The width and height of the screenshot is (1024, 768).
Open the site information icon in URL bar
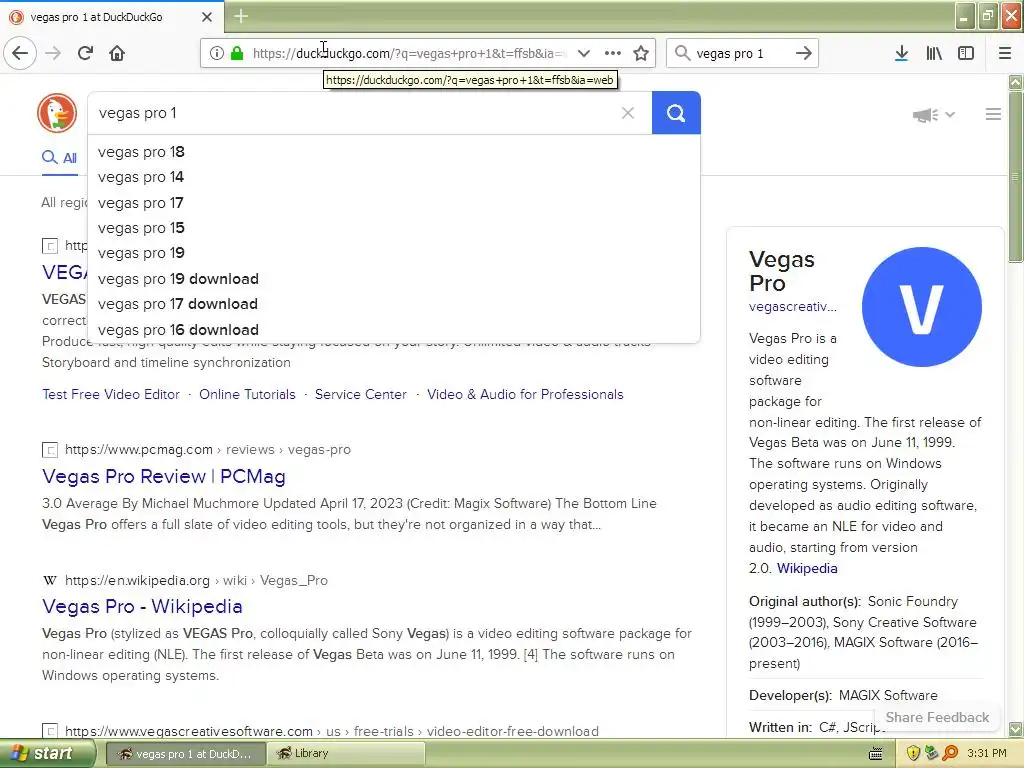click(x=217, y=53)
